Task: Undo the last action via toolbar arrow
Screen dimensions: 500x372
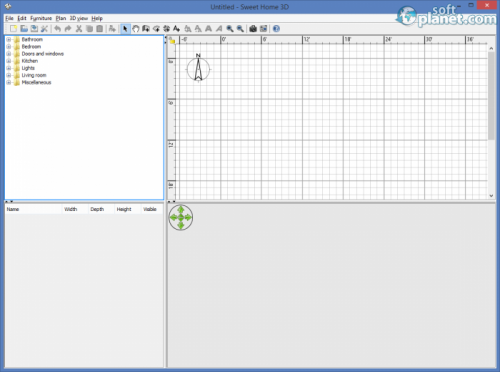Action: click(57, 29)
